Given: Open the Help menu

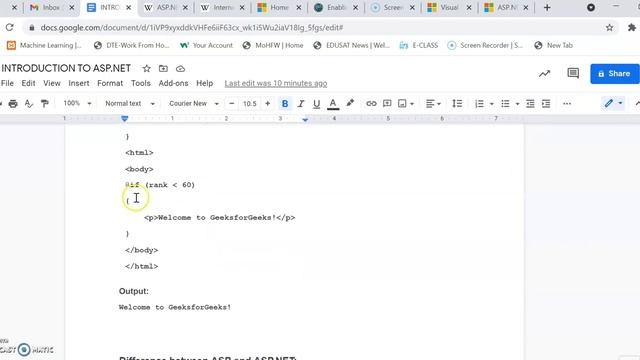Looking at the screenshot, I should [x=204, y=83].
